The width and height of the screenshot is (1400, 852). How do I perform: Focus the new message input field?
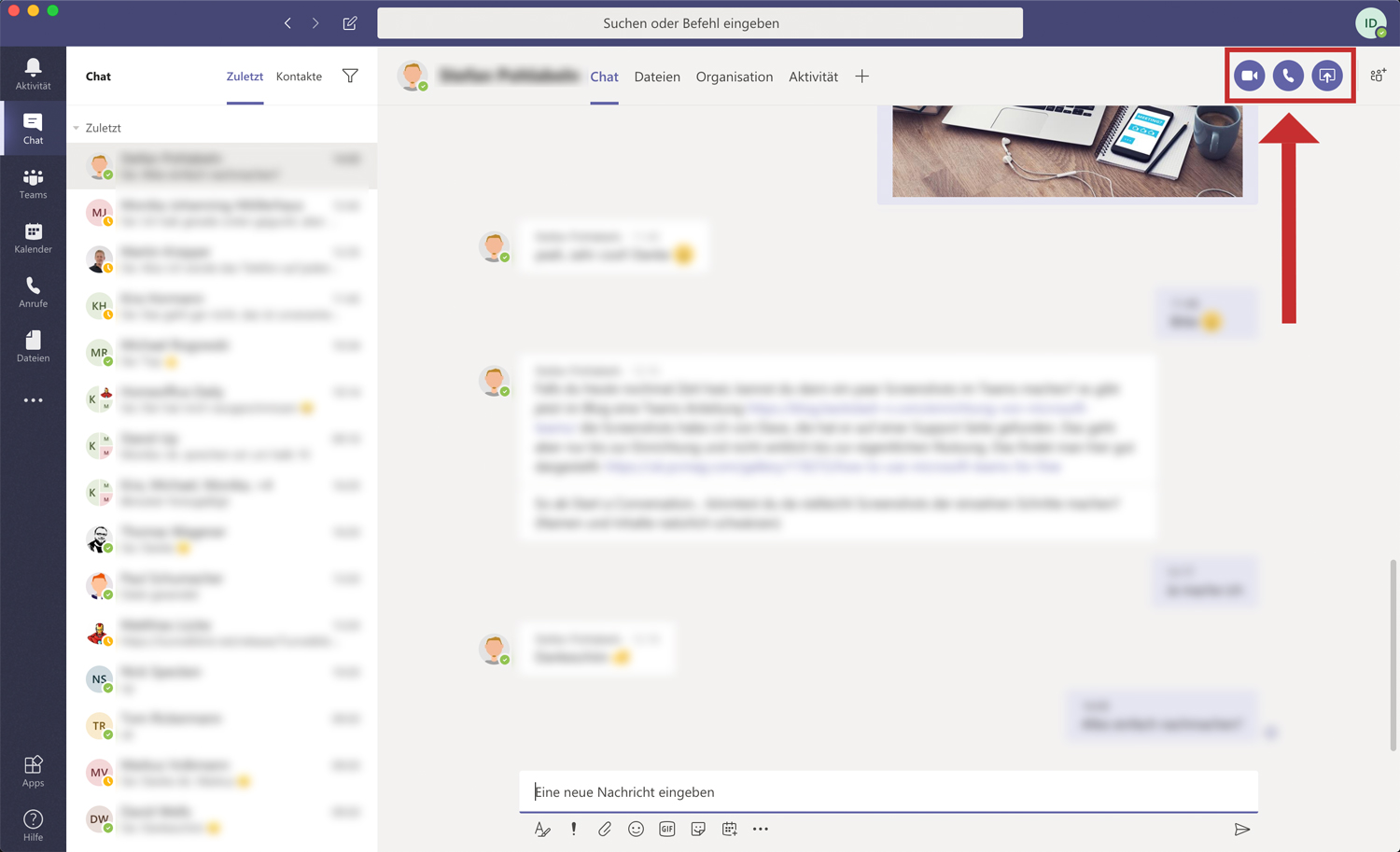pos(887,791)
